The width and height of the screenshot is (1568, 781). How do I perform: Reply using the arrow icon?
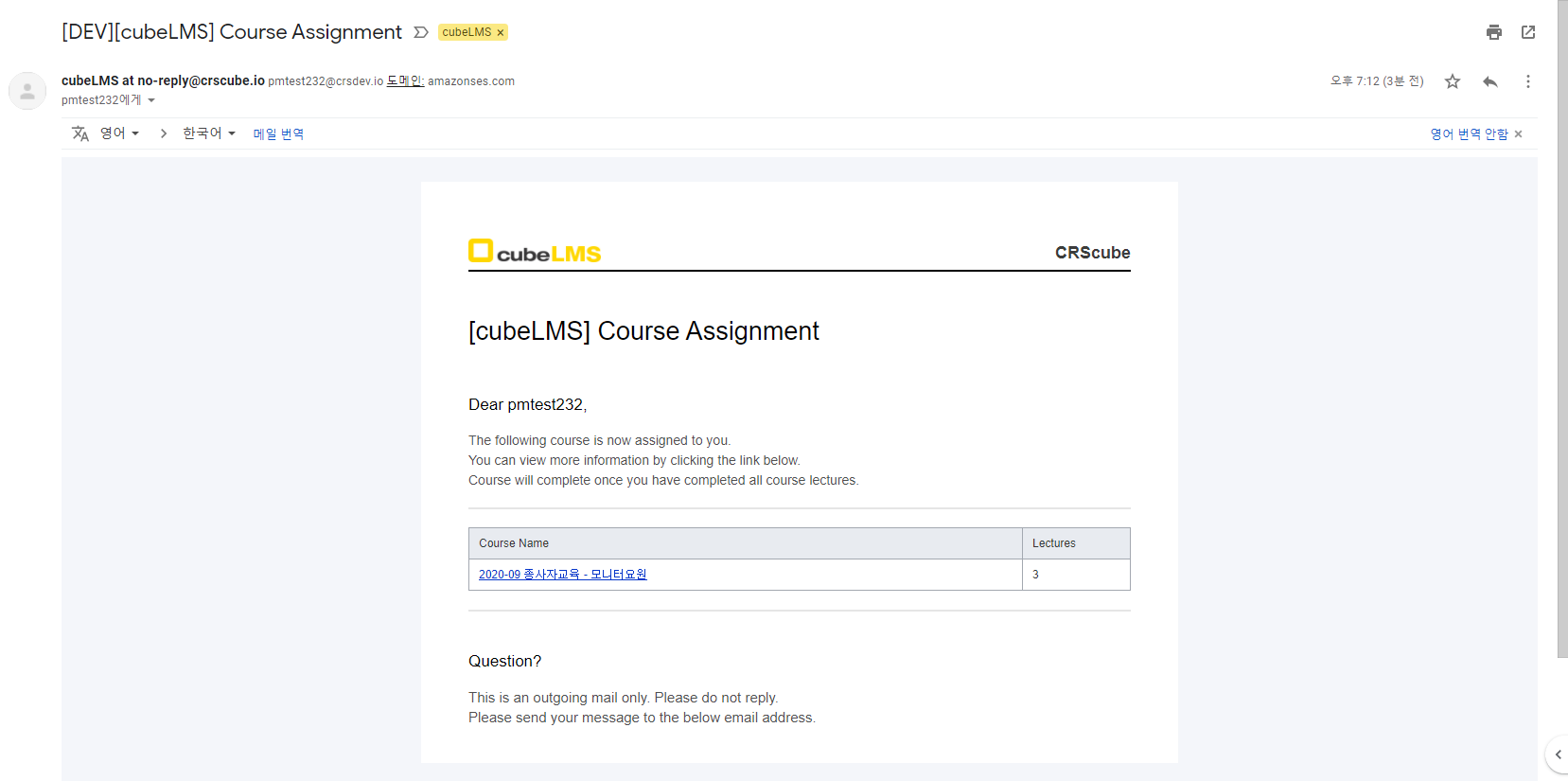(1490, 81)
